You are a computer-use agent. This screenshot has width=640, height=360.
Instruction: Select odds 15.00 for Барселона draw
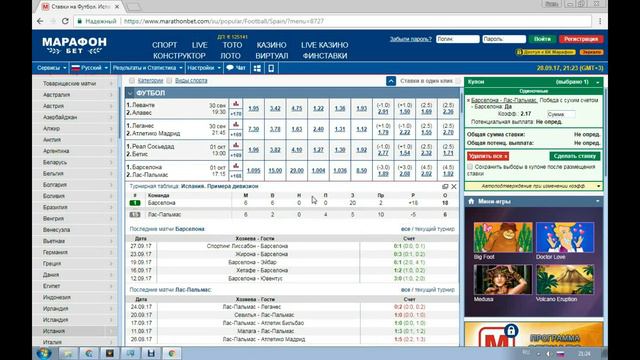click(x=275, y=171)
